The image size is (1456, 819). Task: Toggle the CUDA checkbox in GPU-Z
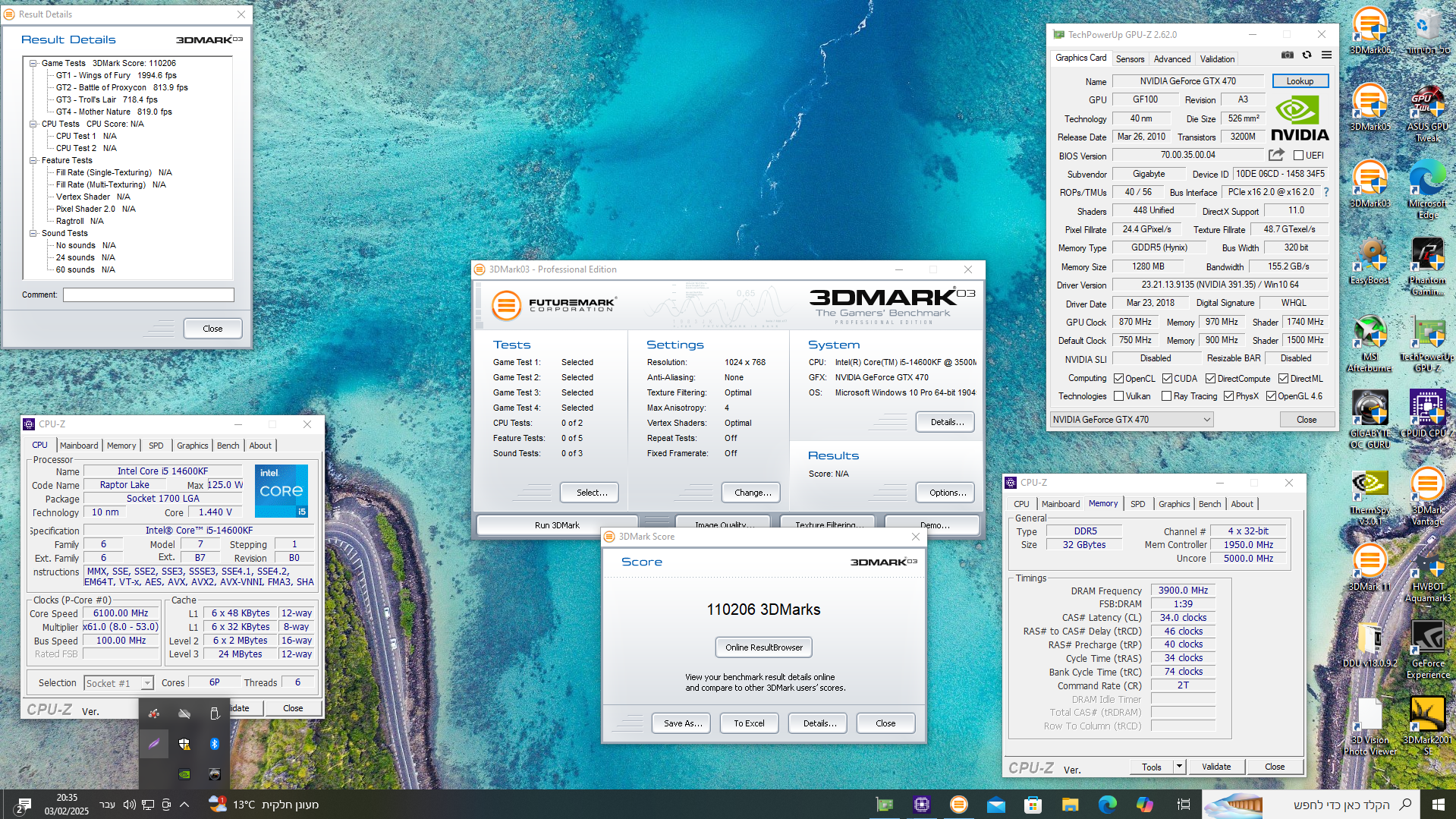coord(1167,379)
